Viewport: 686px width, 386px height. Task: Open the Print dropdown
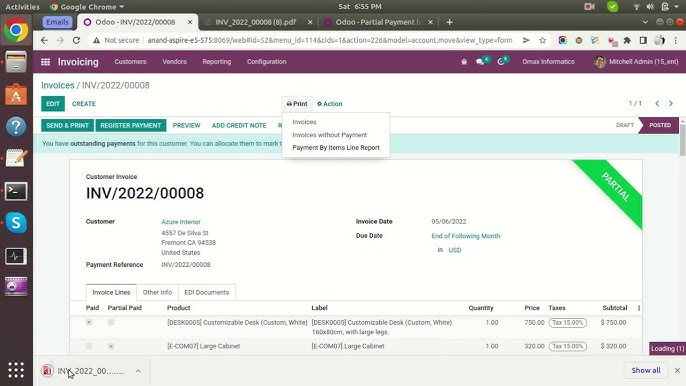(297, 104)
